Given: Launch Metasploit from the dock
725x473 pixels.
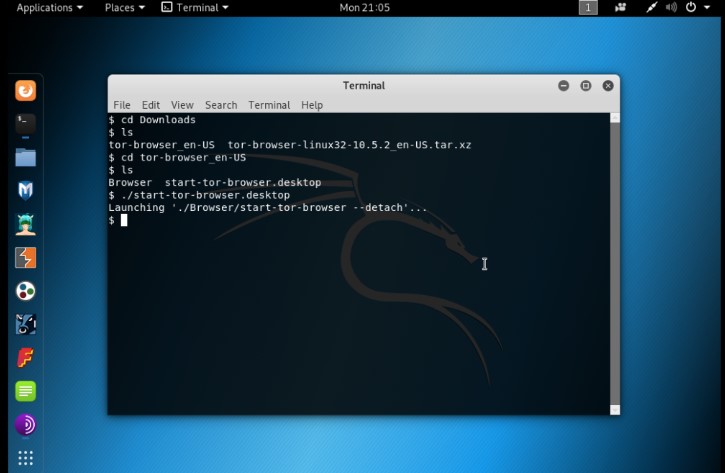Looking at the screenshot, I should [25, 190].
